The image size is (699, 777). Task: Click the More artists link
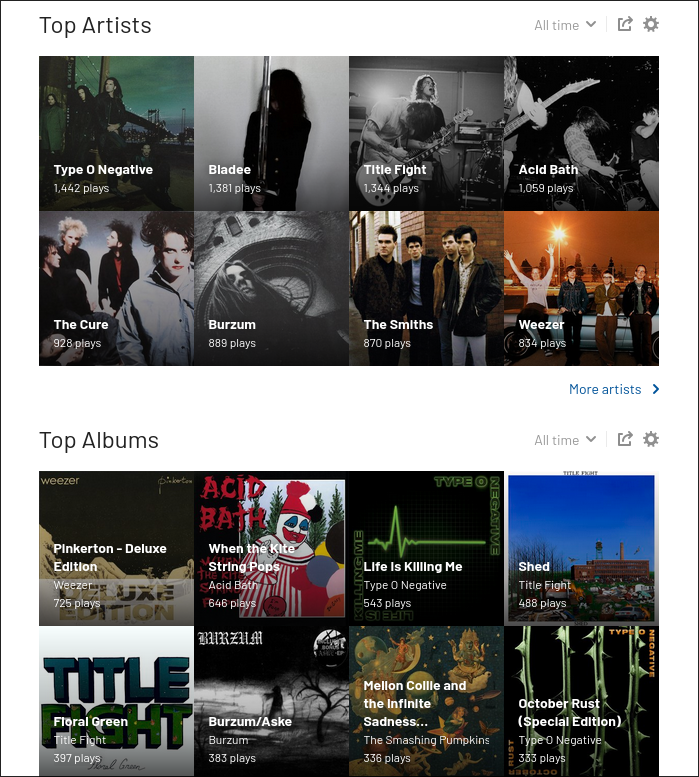tap(605, 389)
